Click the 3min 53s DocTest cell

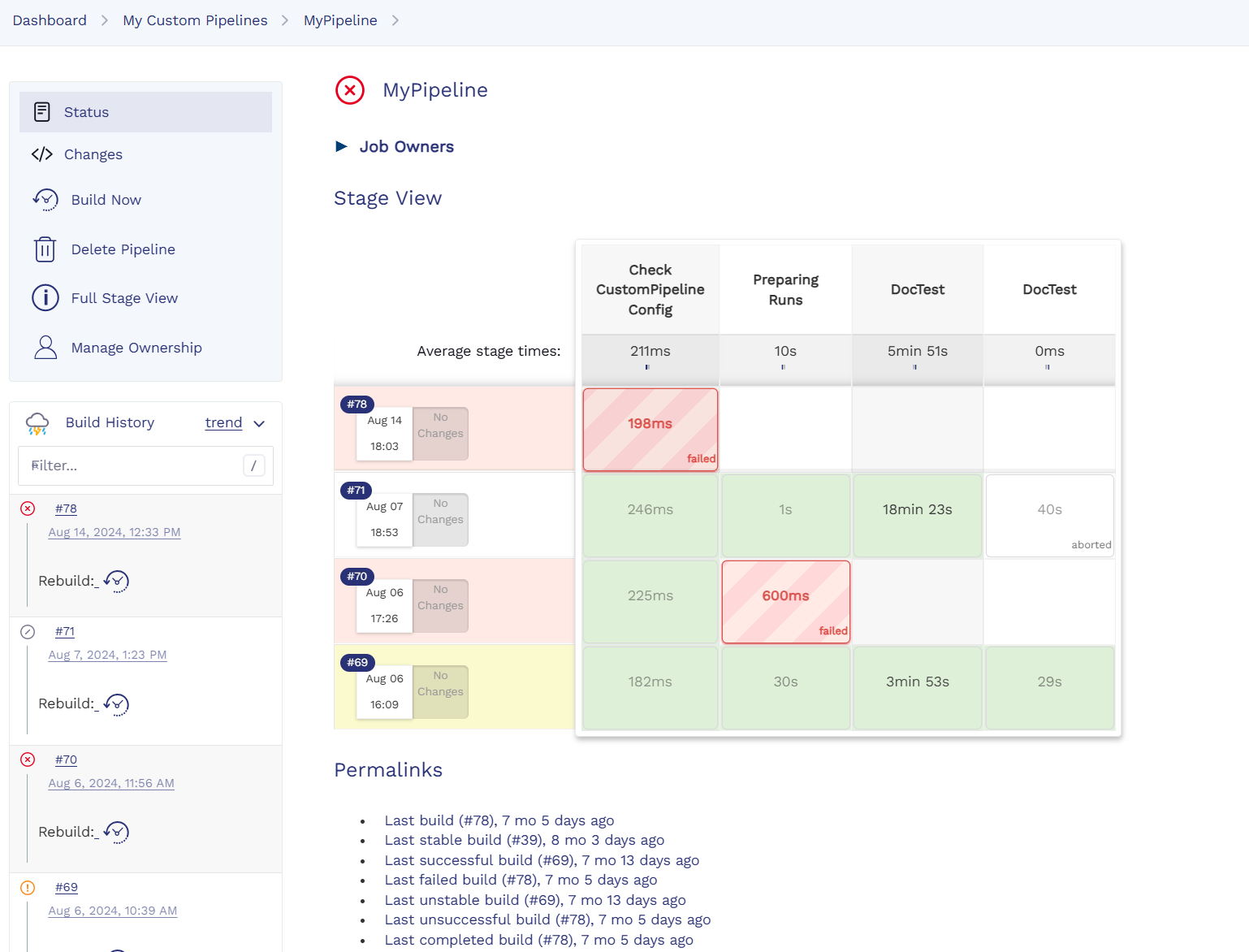[x=918, y=688]
